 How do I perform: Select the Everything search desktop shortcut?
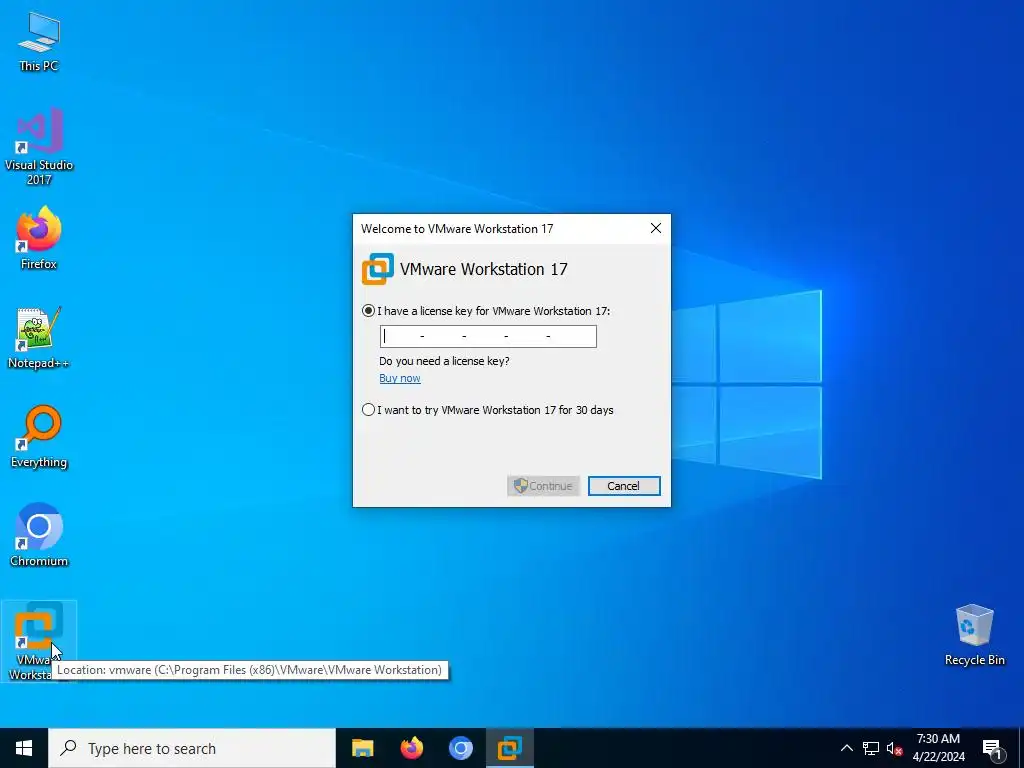[39, 436]
